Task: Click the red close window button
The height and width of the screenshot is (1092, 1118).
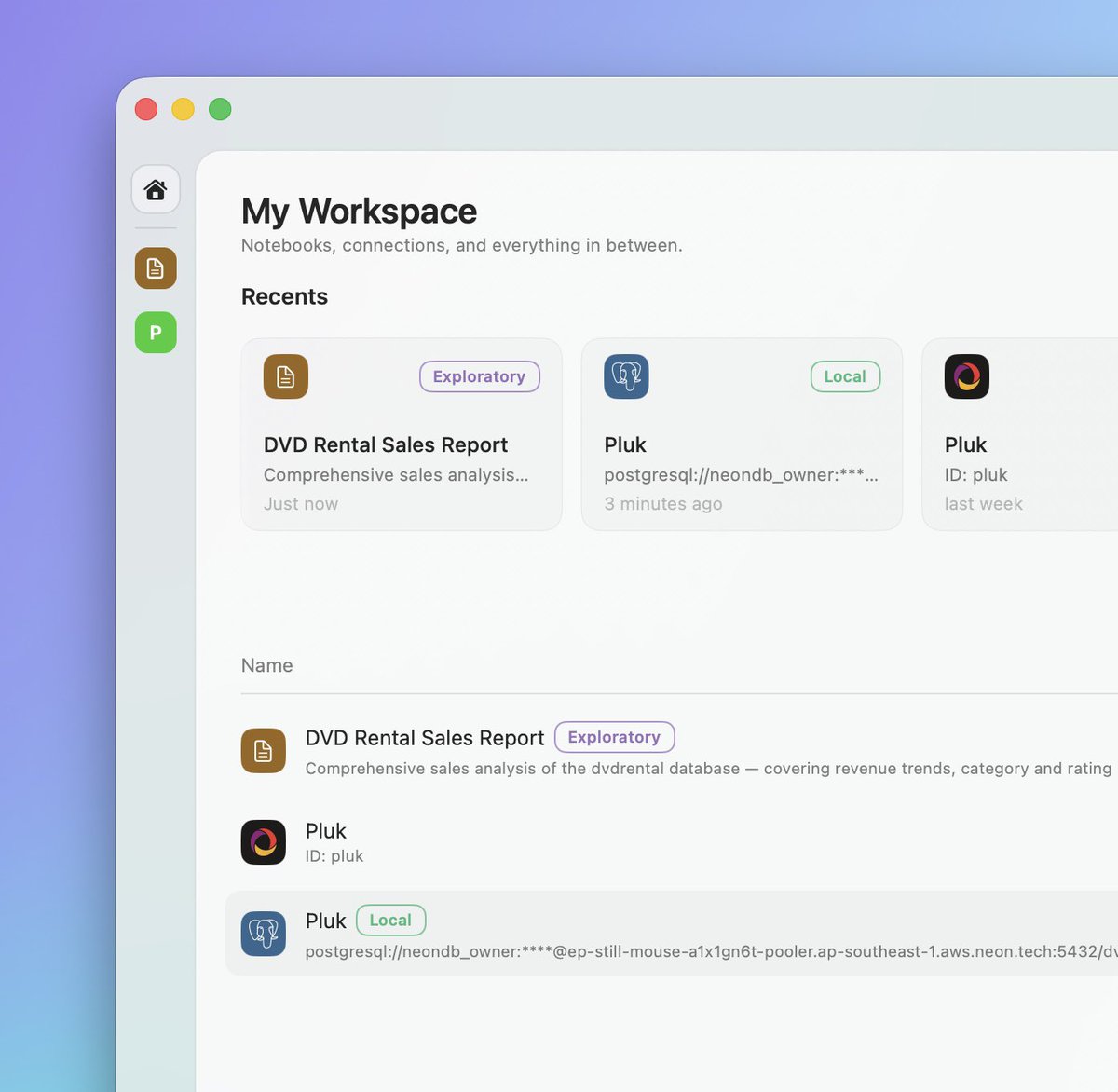Action: tap(146, 109)
